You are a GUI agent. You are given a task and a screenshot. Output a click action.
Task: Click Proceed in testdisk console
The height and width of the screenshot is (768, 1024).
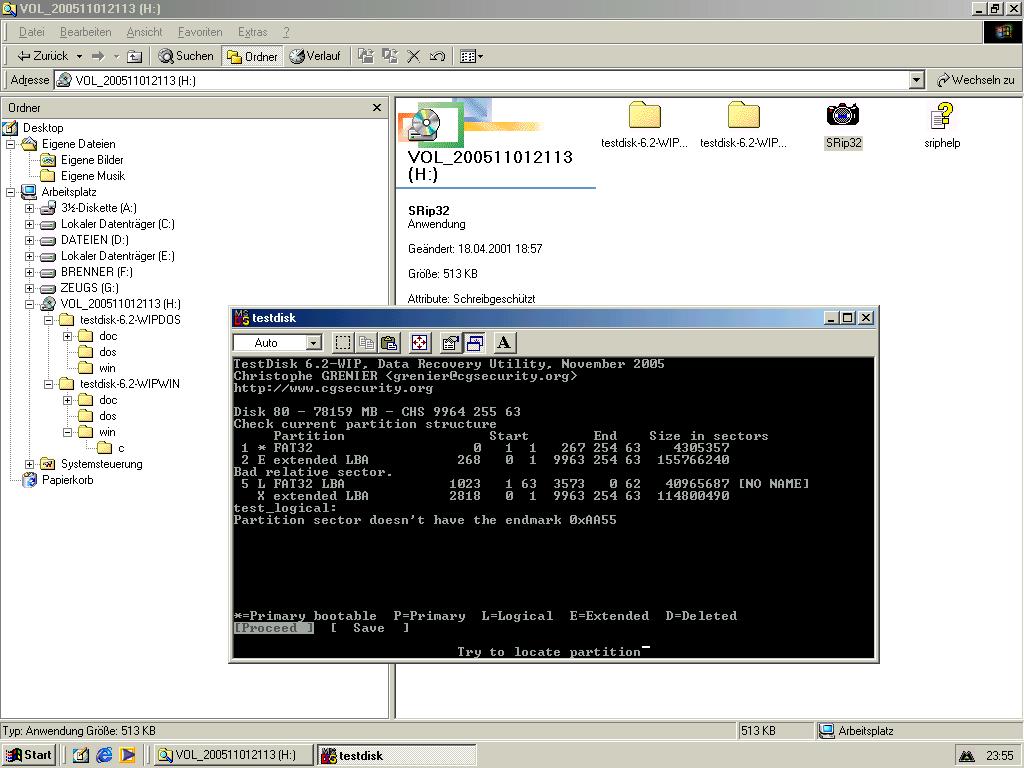click(x=274, y=628)
